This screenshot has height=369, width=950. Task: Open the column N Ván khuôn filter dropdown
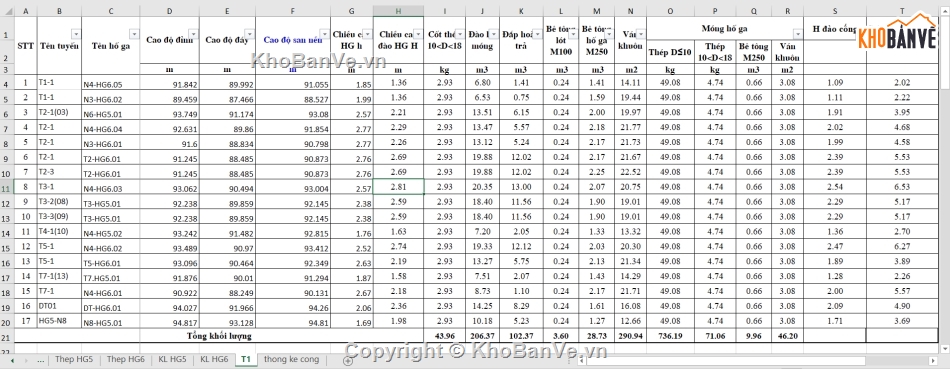pyautogui.click(x=641, y=34)
